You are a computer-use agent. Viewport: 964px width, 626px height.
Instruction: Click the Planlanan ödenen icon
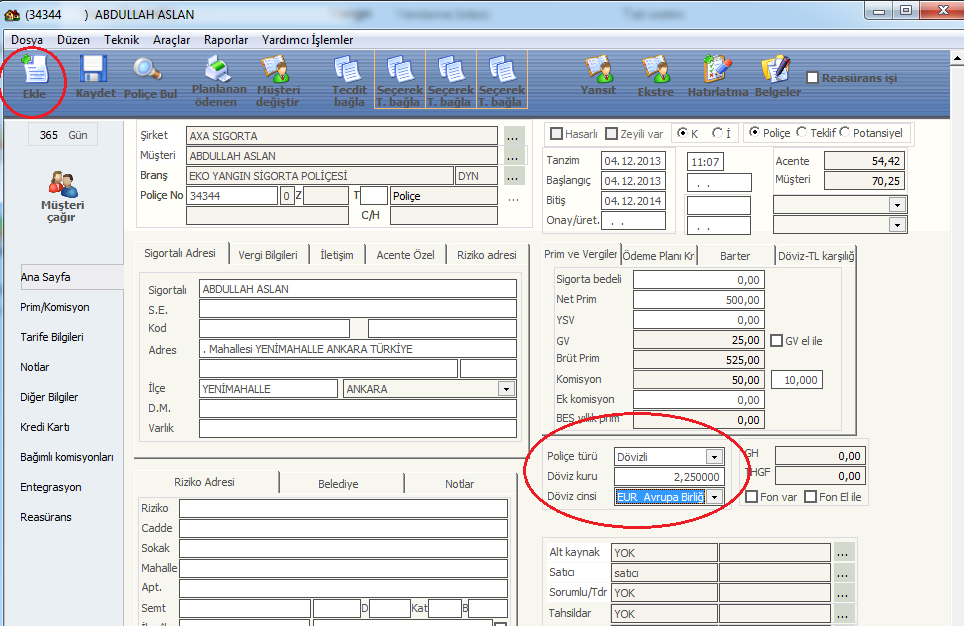pyautogui.click(x=217, y=80)
